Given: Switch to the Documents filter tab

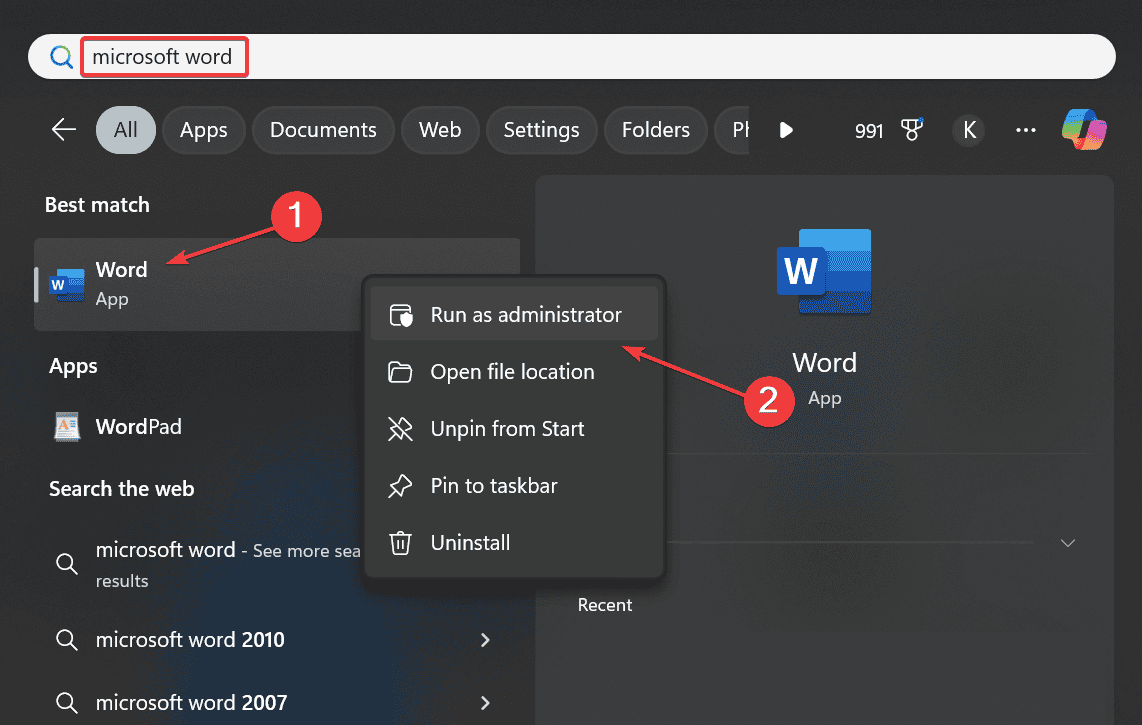Looking at the screenshot, I should pyautogui.click(x=323, y=130).
